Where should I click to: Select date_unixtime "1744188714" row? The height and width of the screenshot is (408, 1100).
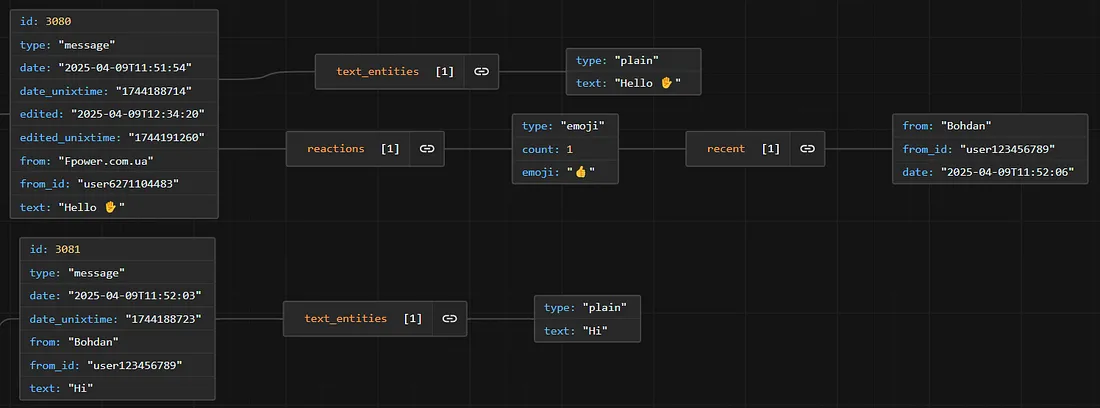115,91
